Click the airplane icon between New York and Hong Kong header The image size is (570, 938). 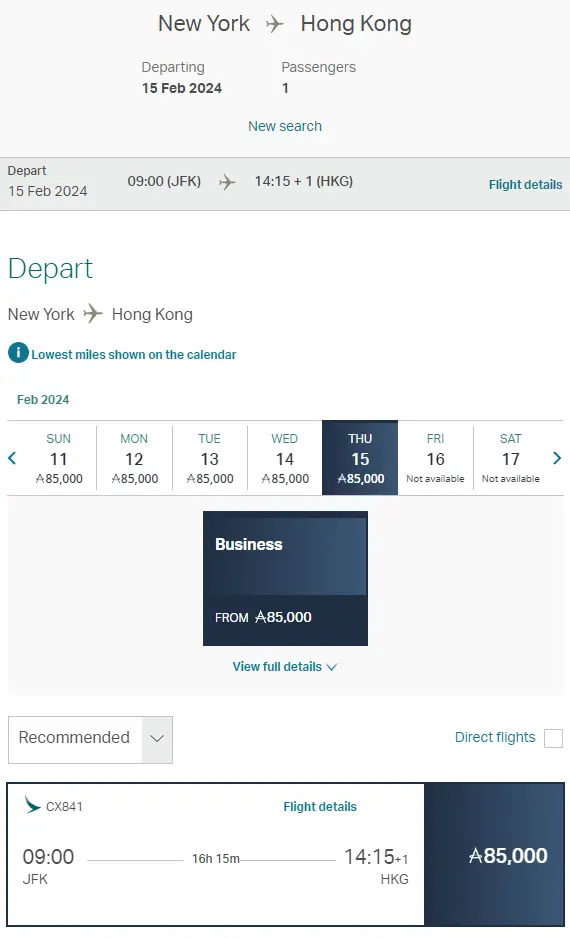(x=275, y=24)
